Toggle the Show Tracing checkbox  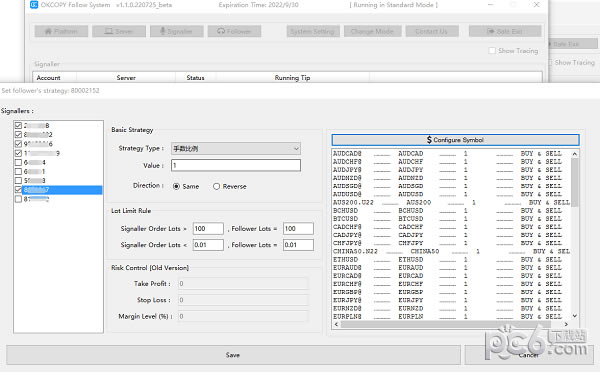(492, 51)
